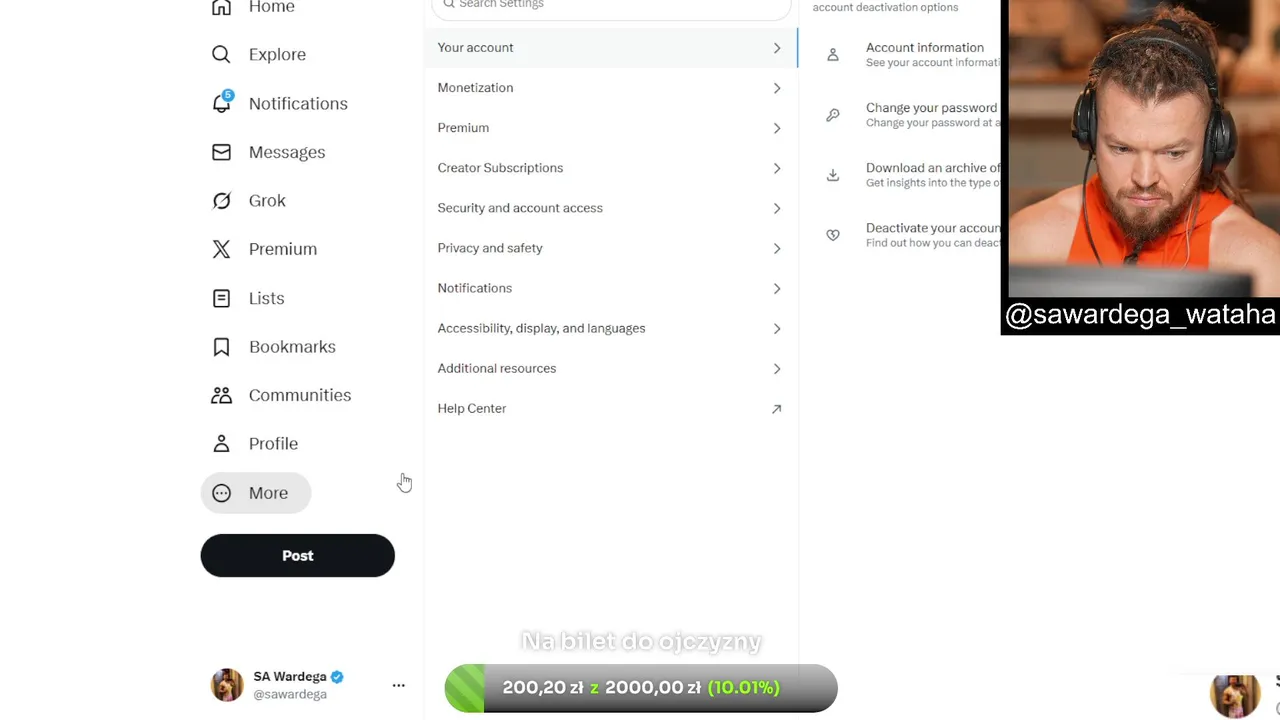Select Your account settings section
The width and height of the screenshot is (1280, 720).
click(x=610, y=48)
